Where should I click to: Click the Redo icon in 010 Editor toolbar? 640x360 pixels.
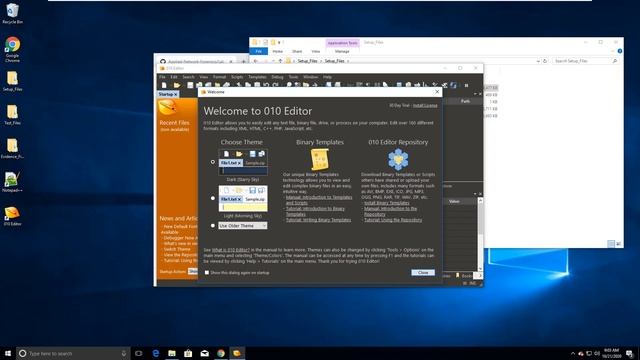pyautogui.click(x=276, y=85)
